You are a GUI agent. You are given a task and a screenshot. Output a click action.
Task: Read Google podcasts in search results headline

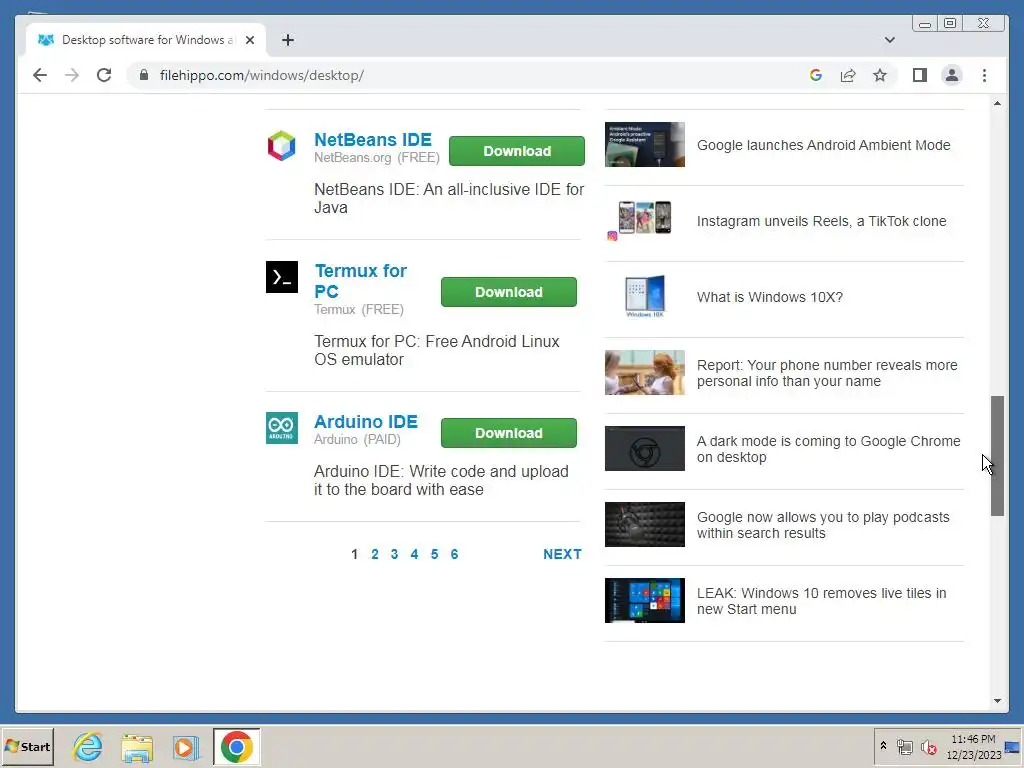pyautogui.click(x=823, y=525)
